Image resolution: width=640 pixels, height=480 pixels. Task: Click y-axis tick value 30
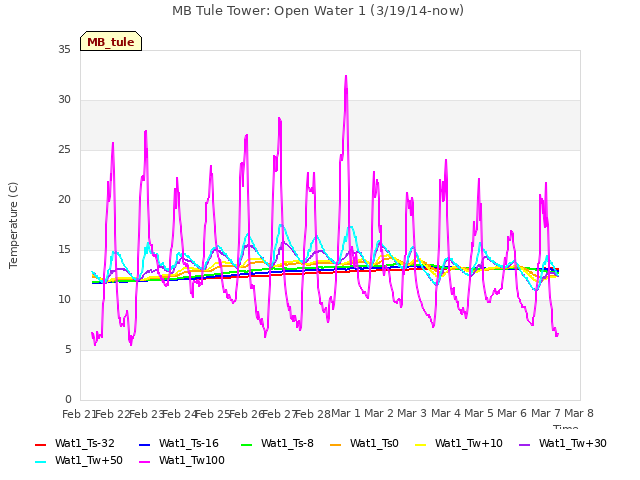[64, 100]
